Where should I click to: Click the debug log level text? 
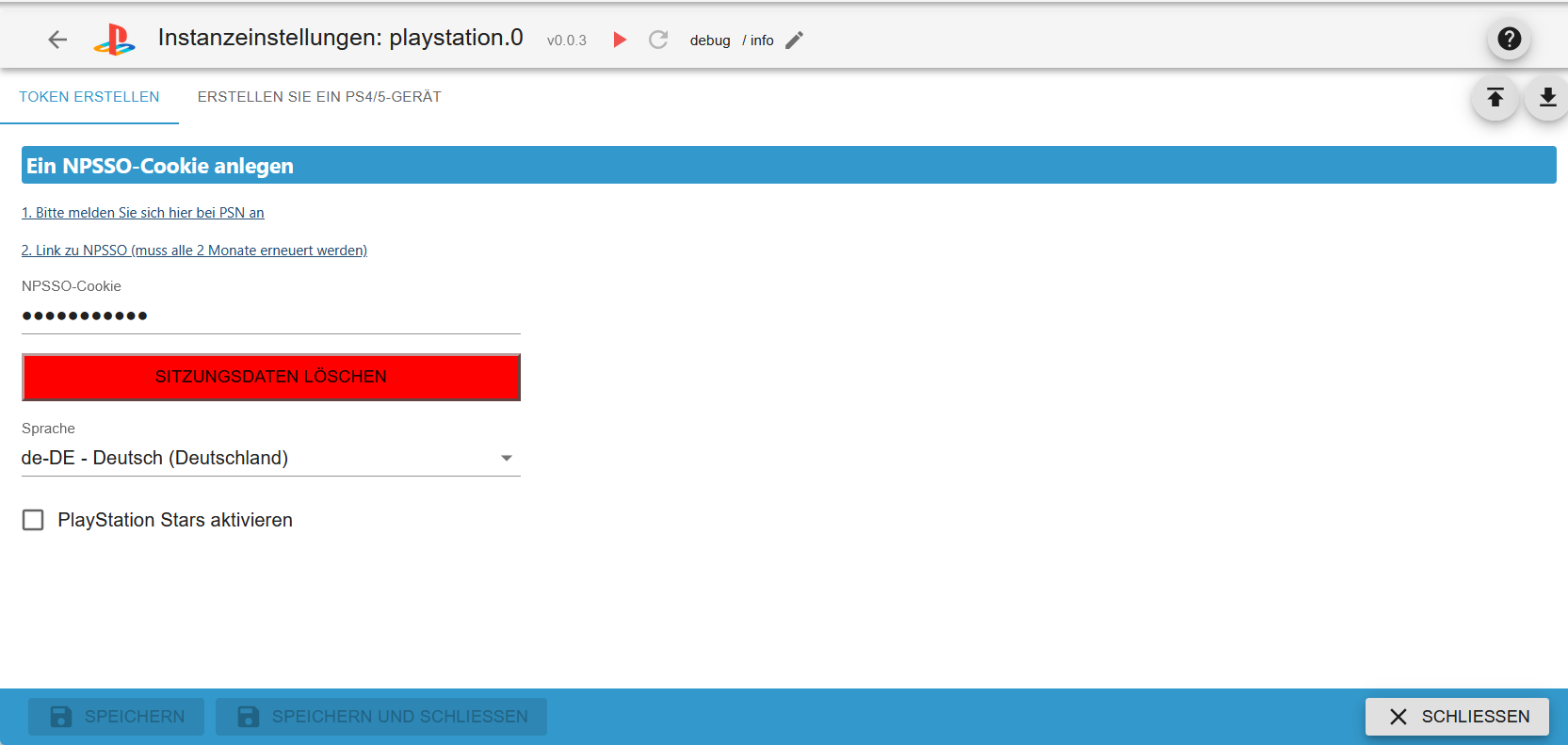710,40
